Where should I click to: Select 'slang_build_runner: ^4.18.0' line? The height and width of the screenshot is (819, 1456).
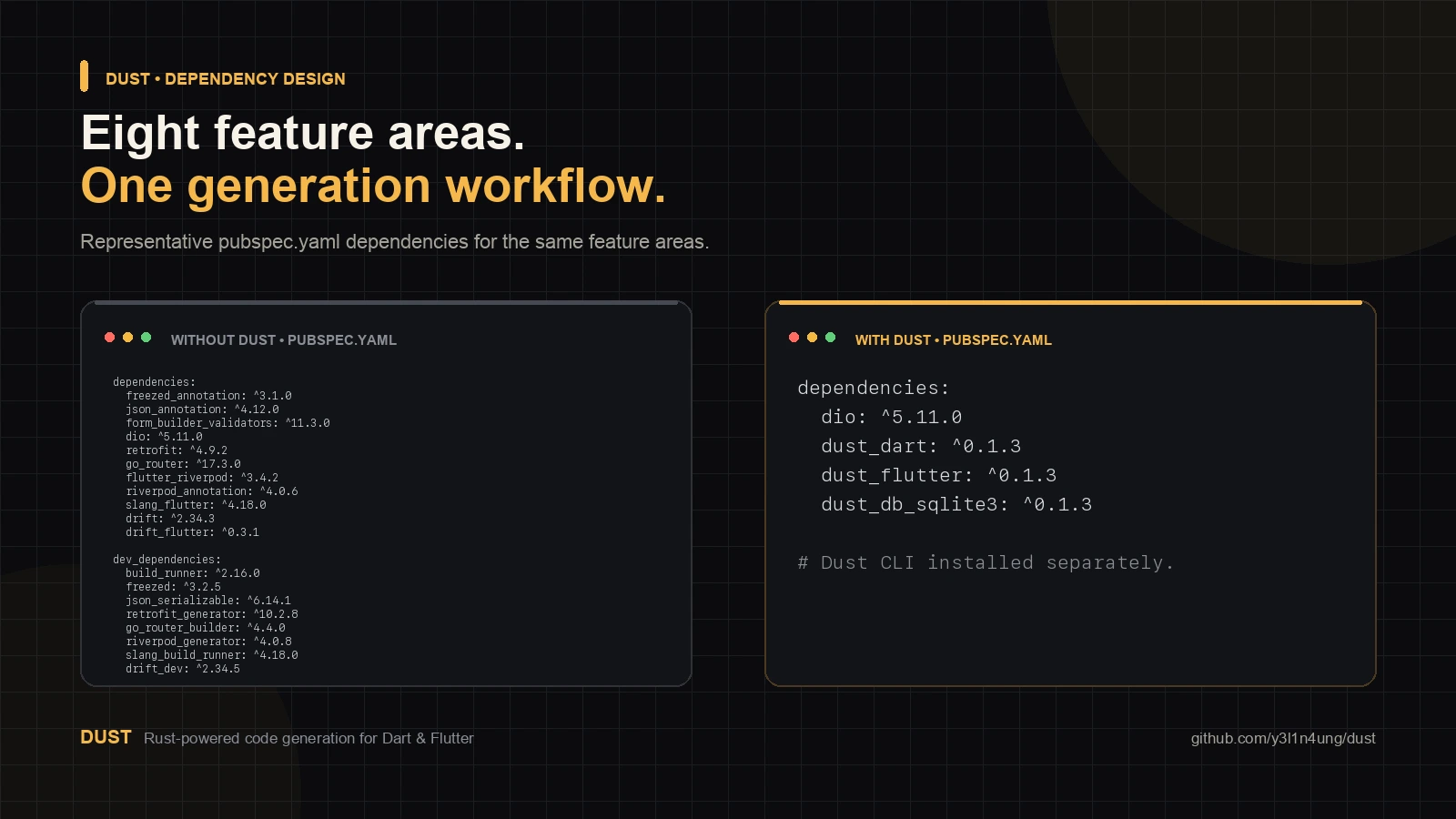click(212, 655)
